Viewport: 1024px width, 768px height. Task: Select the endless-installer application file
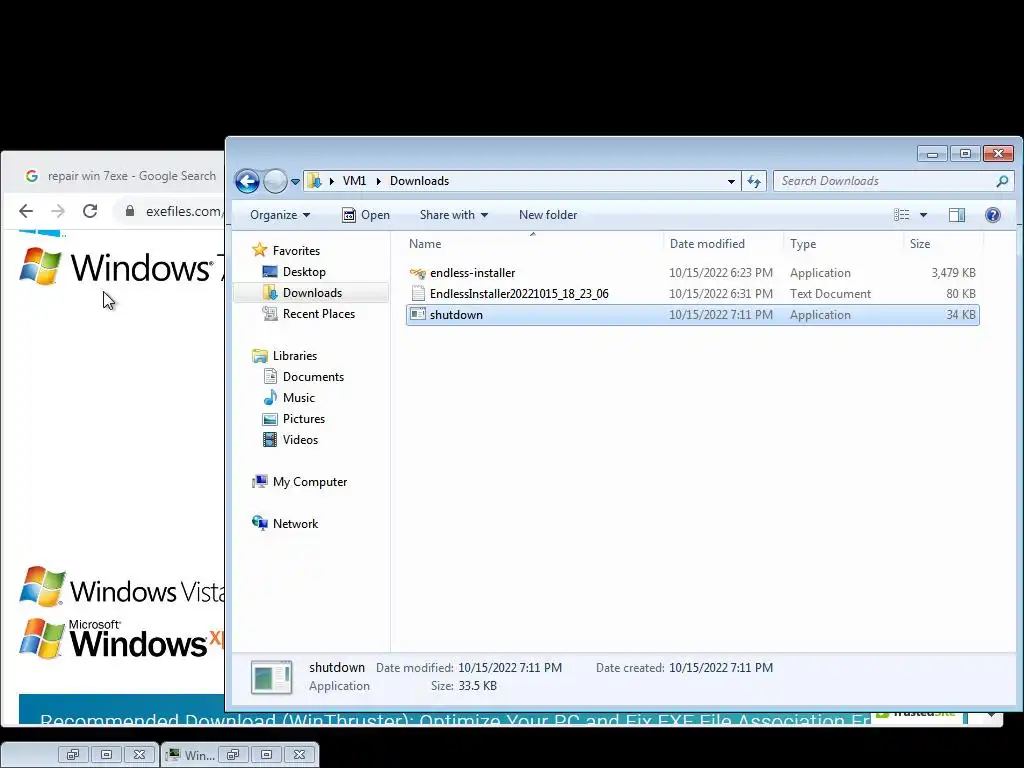point(692,273)
